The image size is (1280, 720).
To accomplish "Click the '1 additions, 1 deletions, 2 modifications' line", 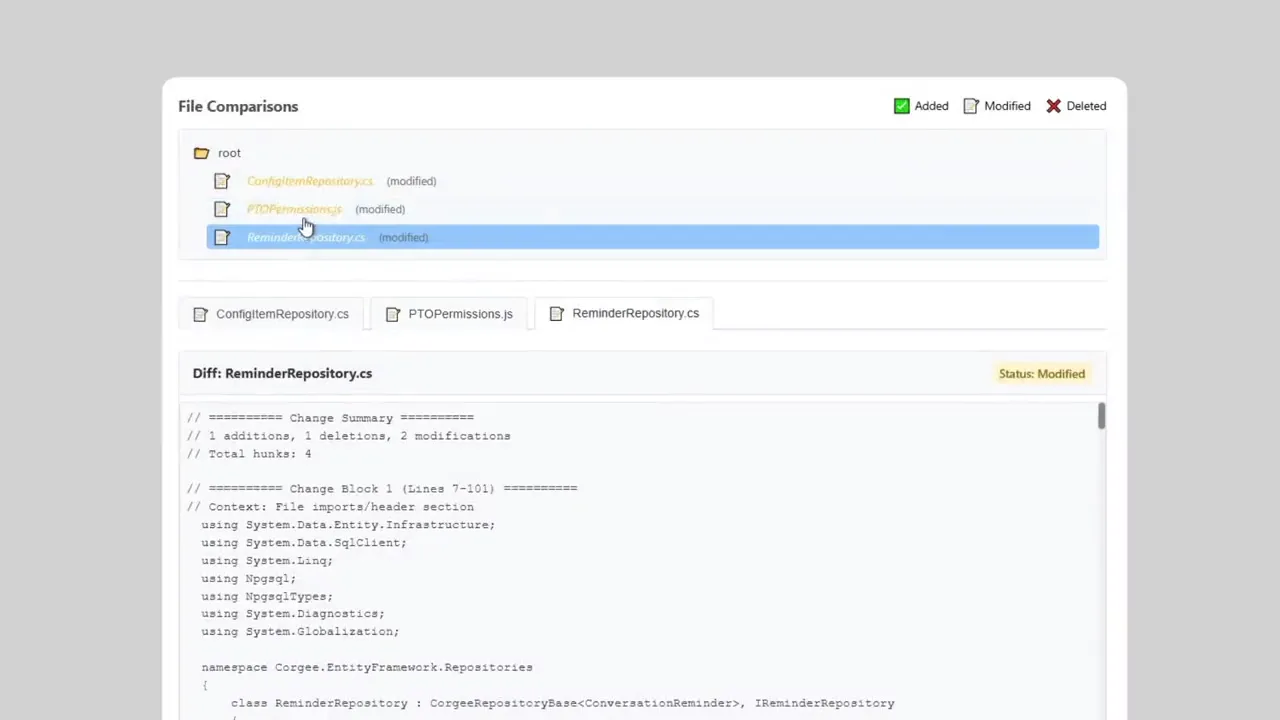I will pos(348,436).
